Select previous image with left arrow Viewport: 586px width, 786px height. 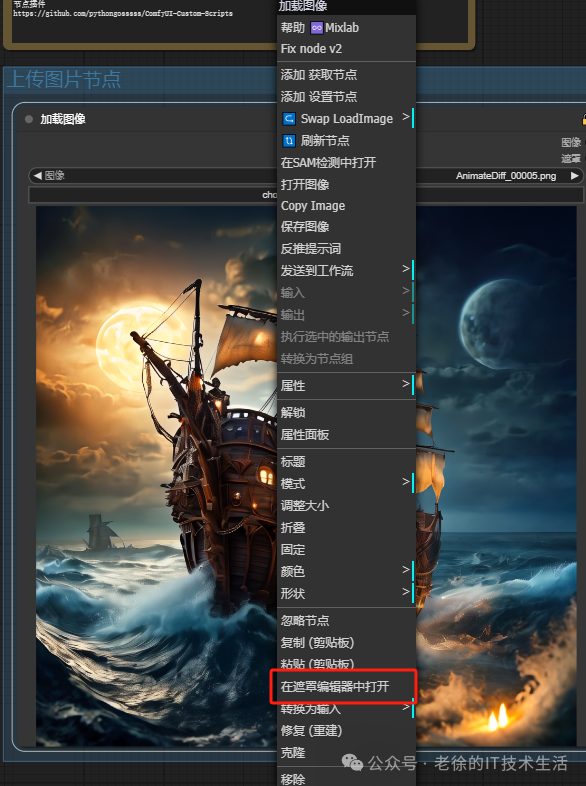coord(38,175)
